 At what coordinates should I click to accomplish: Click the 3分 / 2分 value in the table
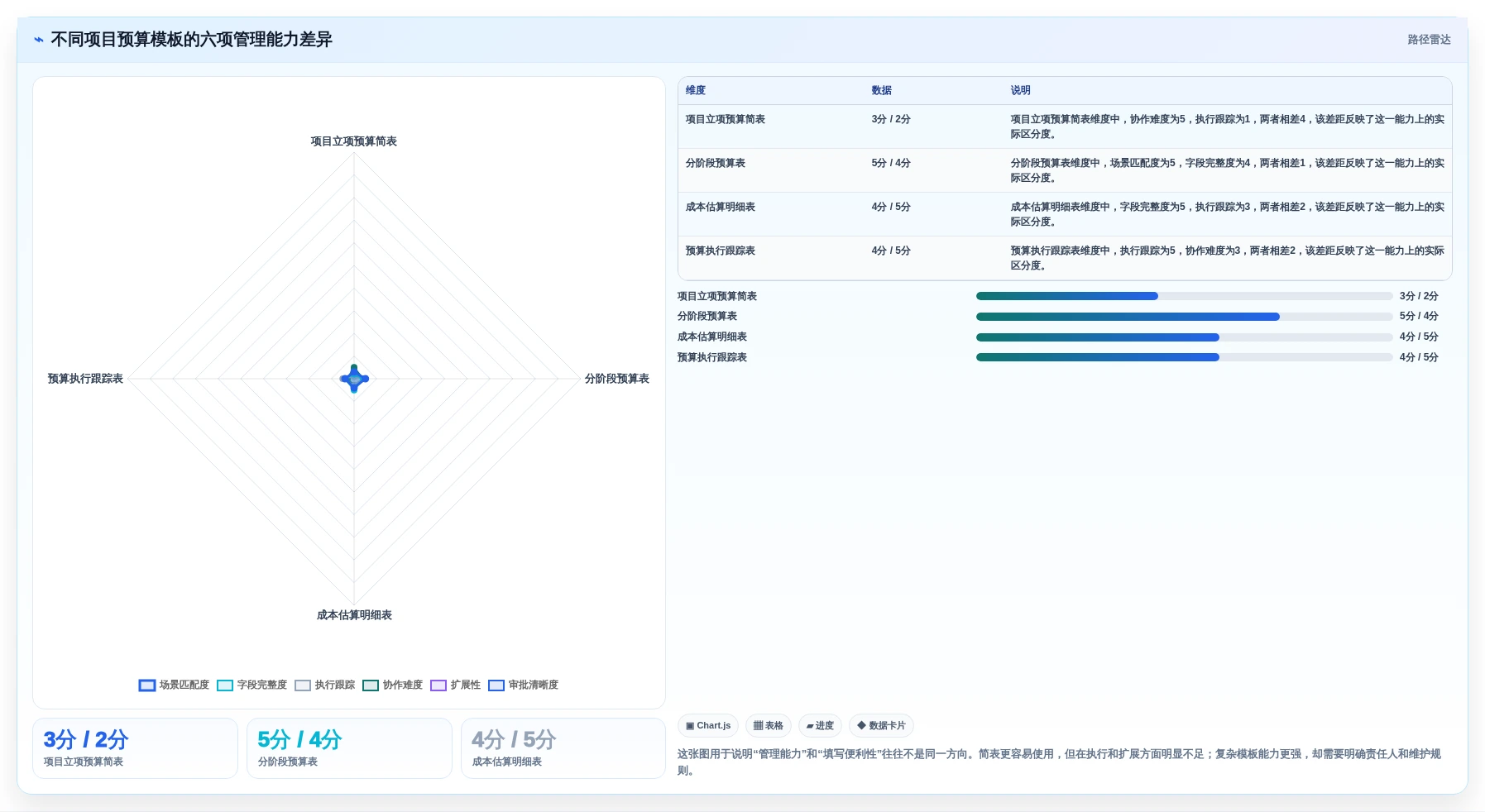pos(891,119)
